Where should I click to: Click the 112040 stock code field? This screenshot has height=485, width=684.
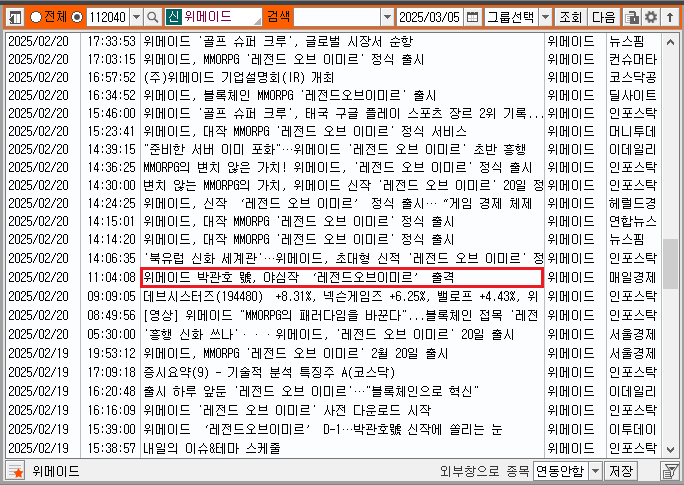coord(108,17)
